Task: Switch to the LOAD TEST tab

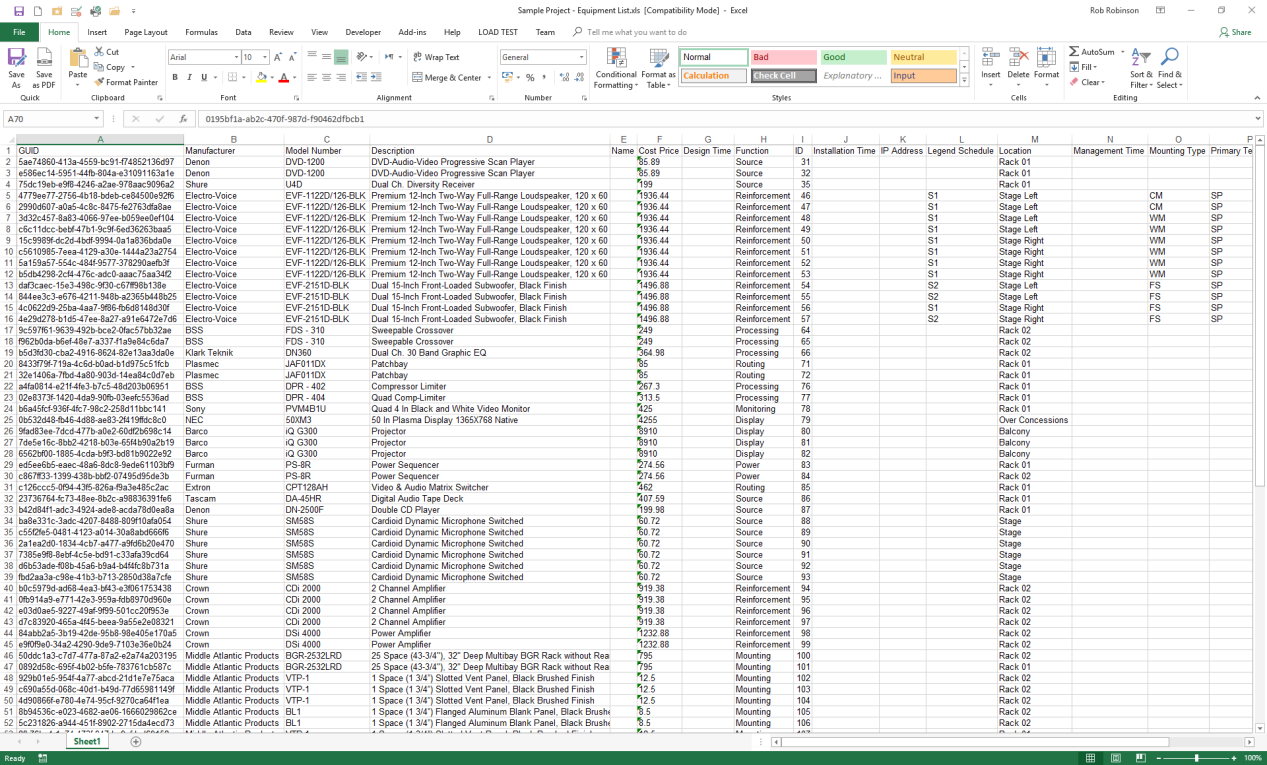Action: coord(498,32)
